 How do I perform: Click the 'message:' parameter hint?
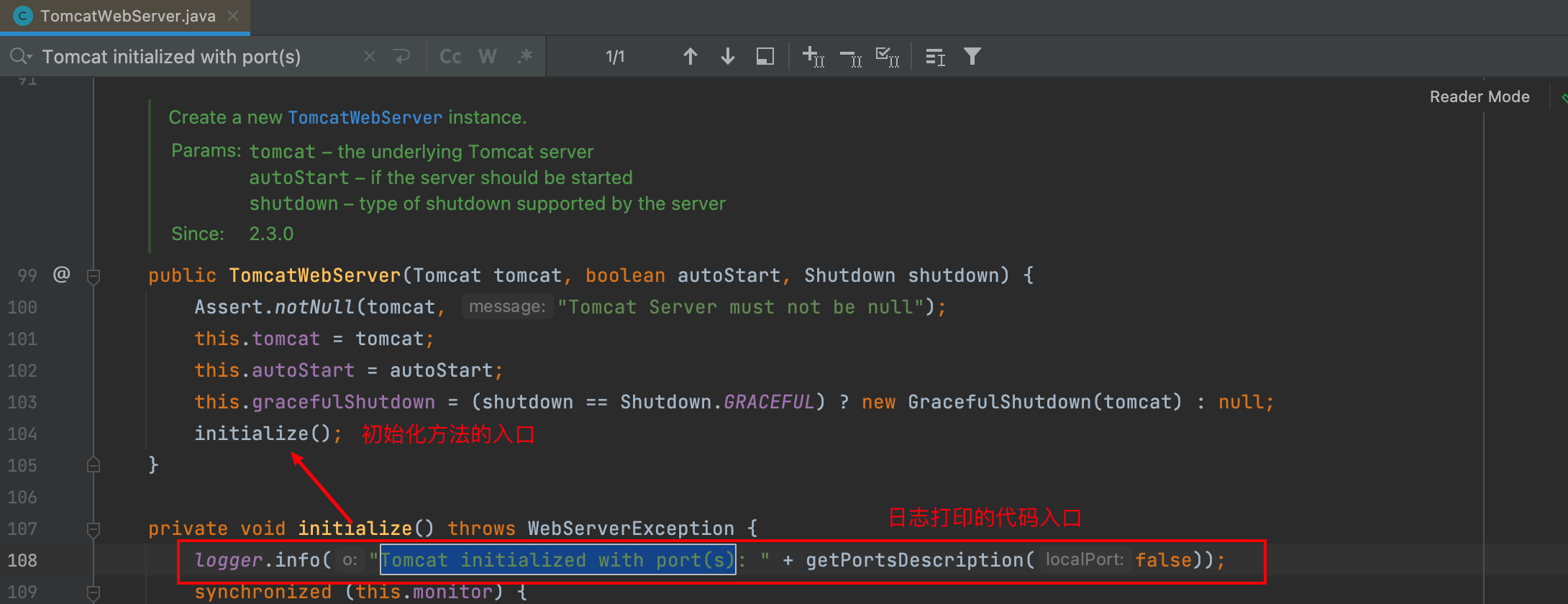click(x=507, y=307)
